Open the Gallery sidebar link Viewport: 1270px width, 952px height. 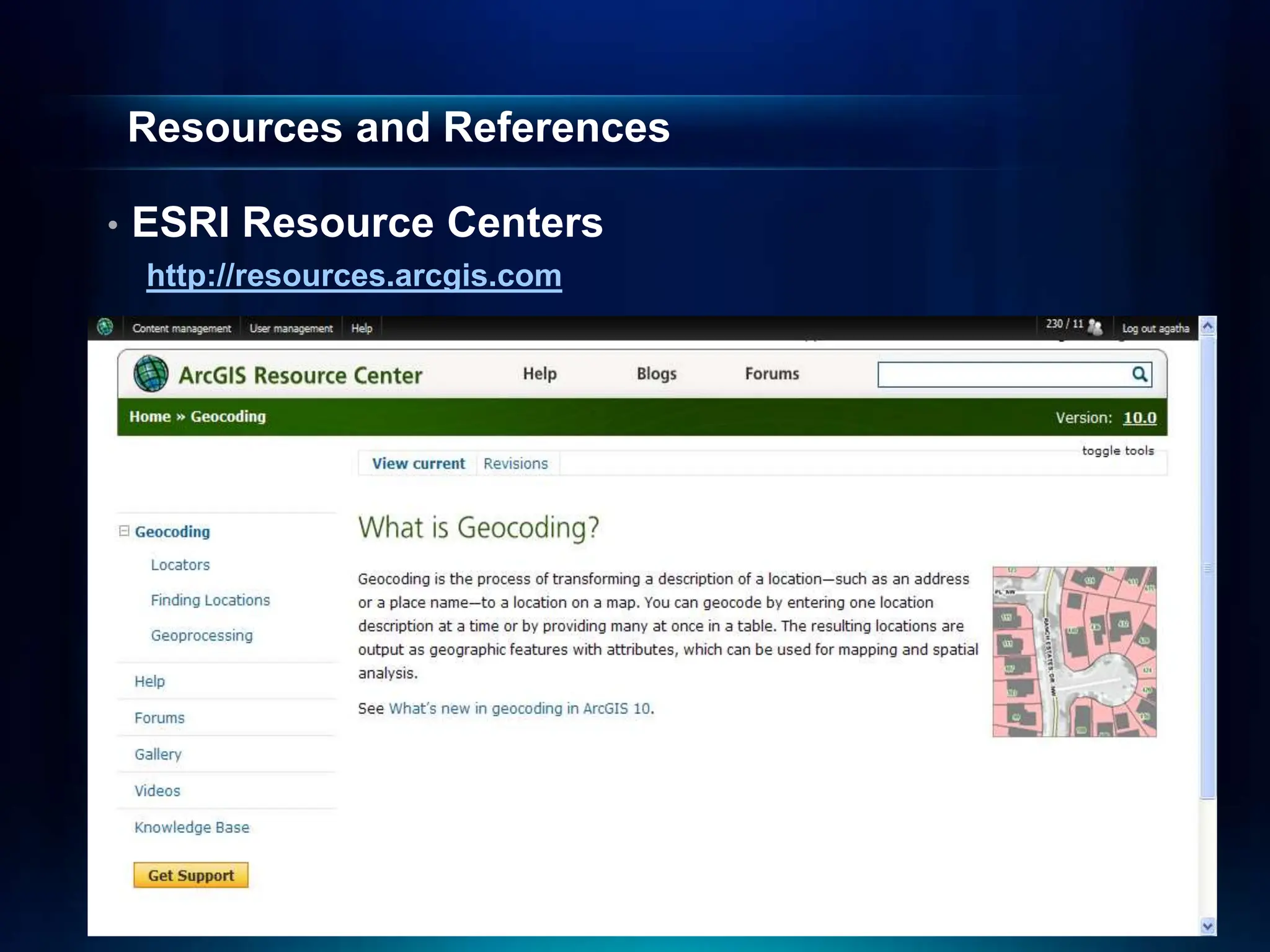158,754
